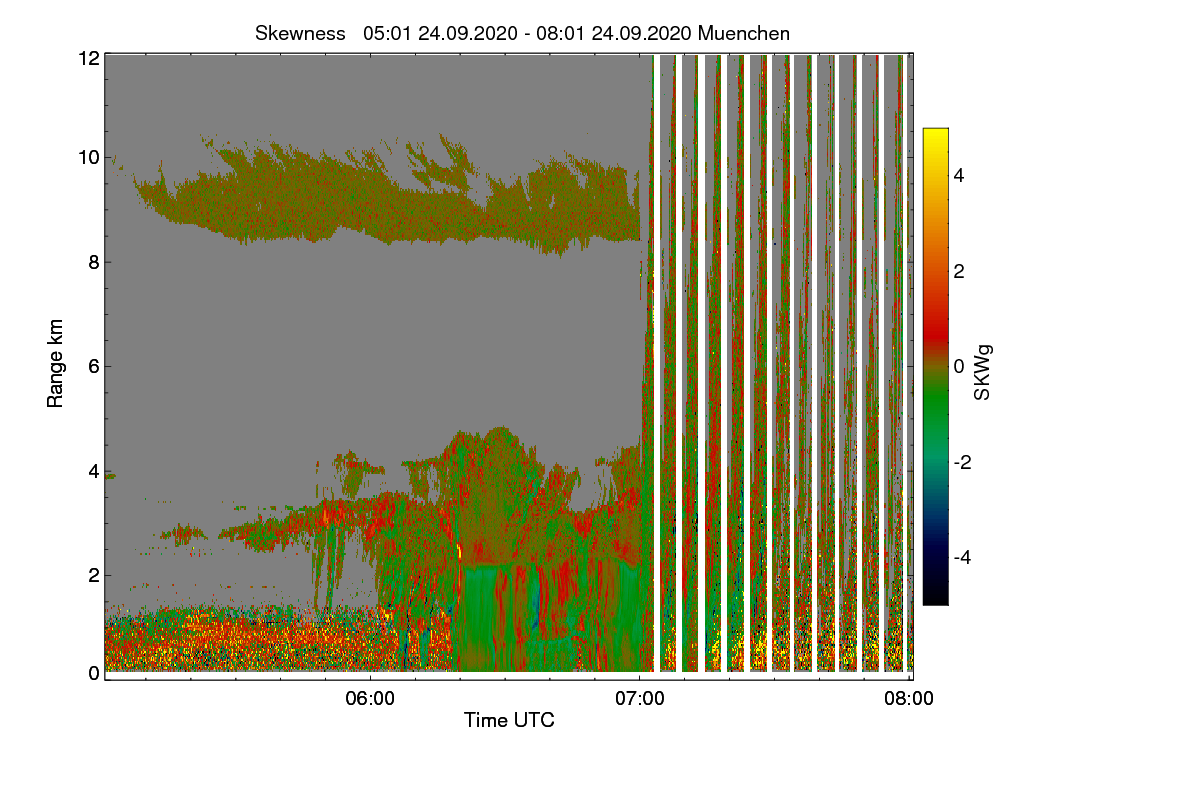Screen dimensions: 1200x800
Task: Click the colorbar label 4
Action: [x=958, y=176]
